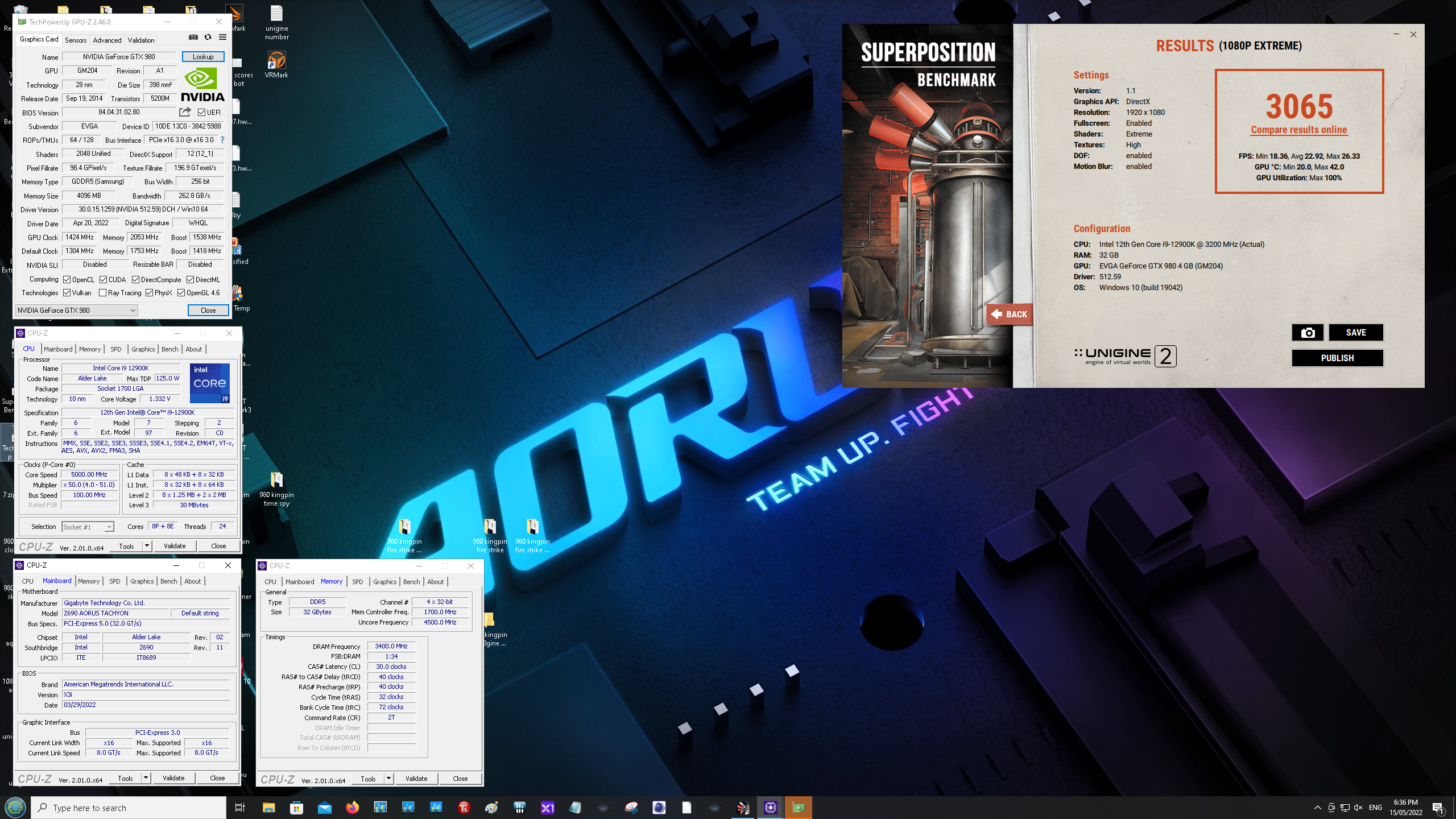Switch to Advanced tab in GPU-Z
Image resolution: width=1456 pixels, height=819 pixels.
click(x=107, y=40)
